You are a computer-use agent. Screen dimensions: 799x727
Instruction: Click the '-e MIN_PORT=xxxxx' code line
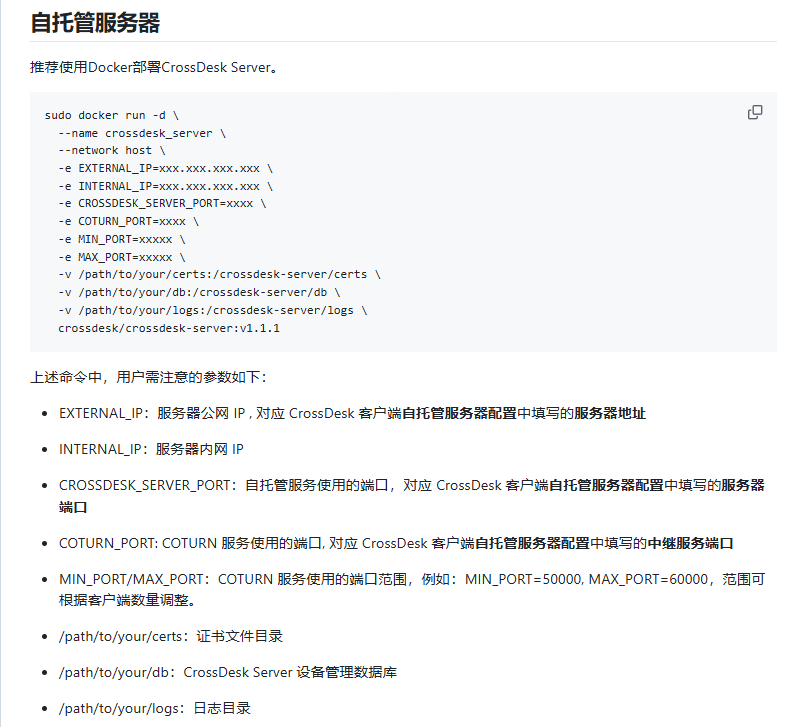122,239
